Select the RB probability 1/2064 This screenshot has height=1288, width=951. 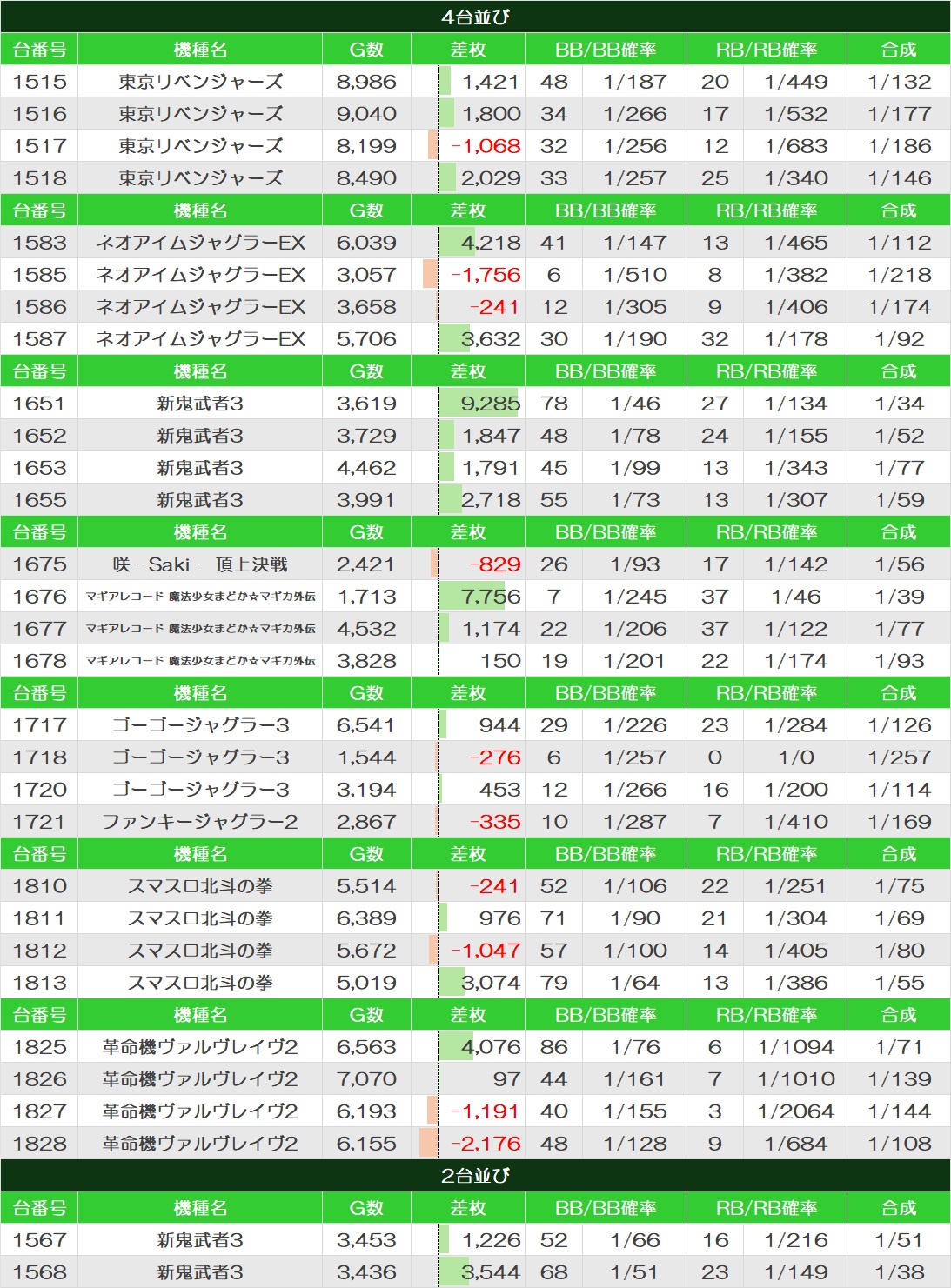(x=796, y=1111)
